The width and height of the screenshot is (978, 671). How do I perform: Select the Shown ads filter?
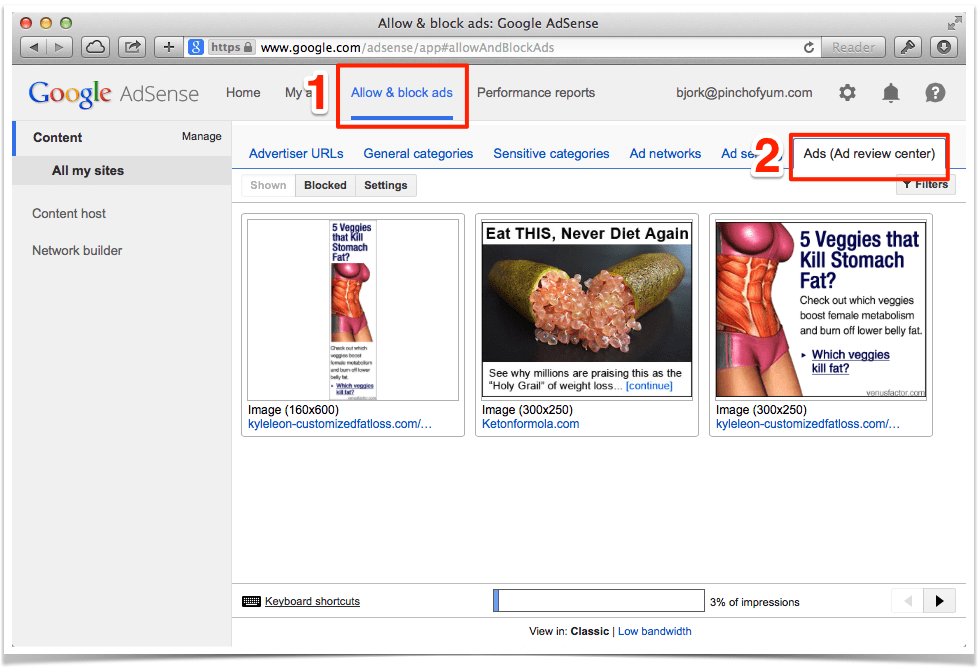pyautogui.click(x=267, y=185)
